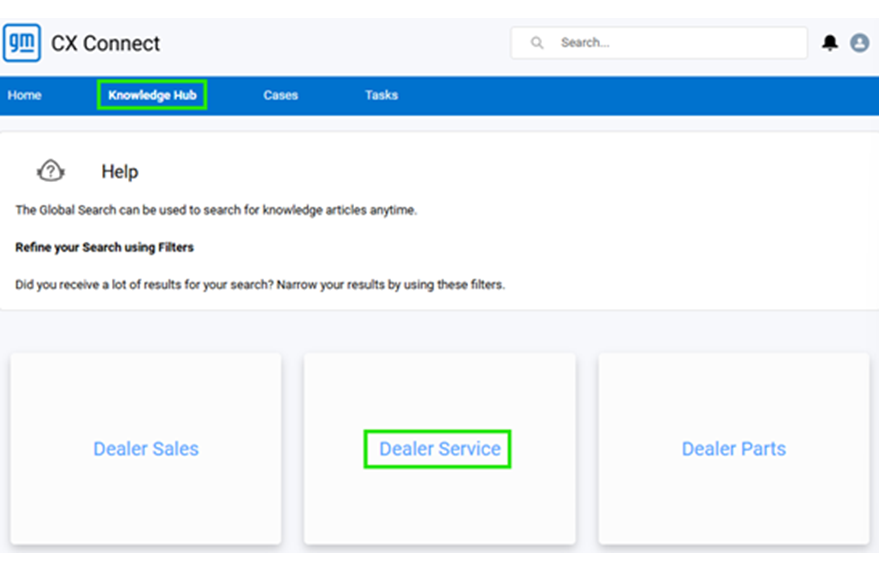Click the Help section heading
The height and width of the screenshot is (571, 879).
point(119,172)
